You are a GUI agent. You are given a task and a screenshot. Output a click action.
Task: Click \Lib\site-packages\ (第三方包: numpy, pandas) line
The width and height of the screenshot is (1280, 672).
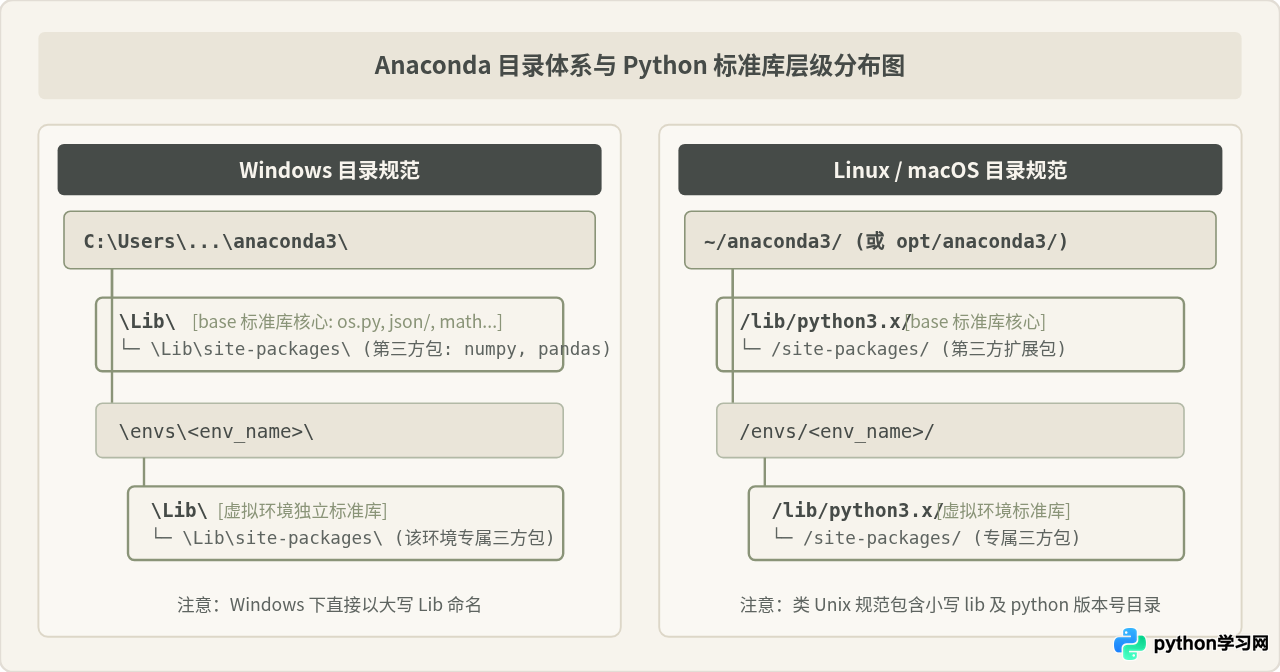tap(365, 349)
